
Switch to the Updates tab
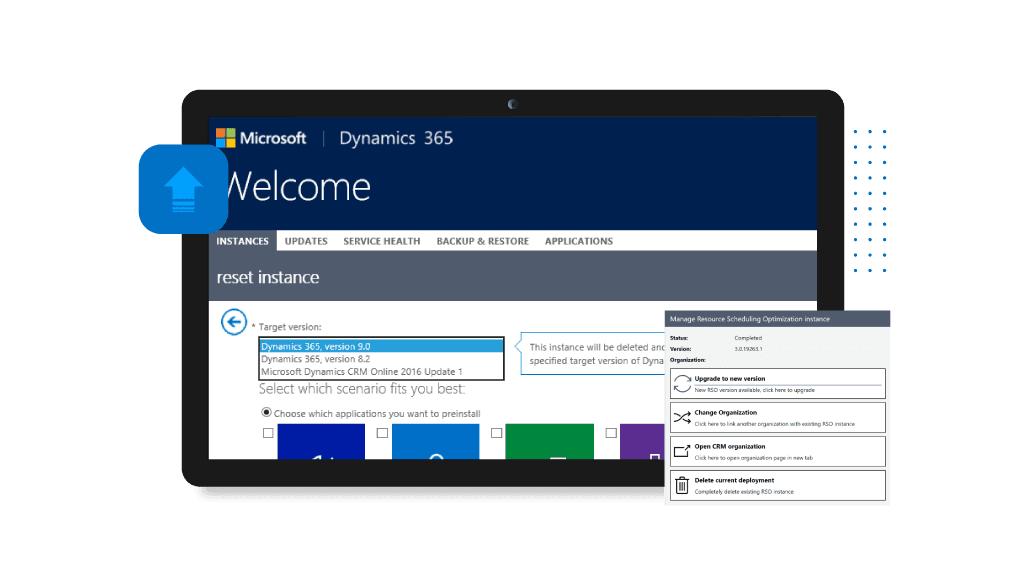(x=306, y=241)
